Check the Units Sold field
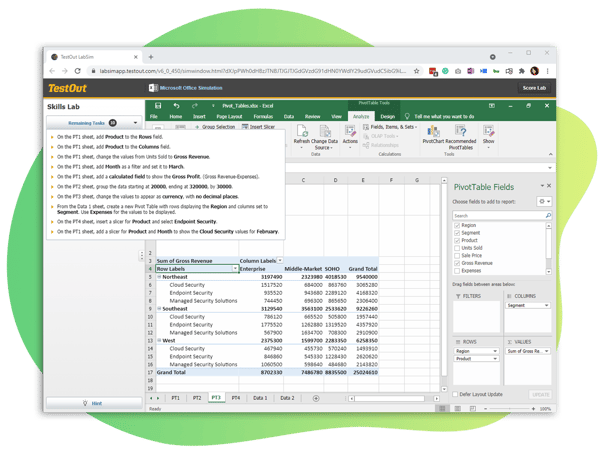This screenshot has height=454, width=600. tap(457, 248)
